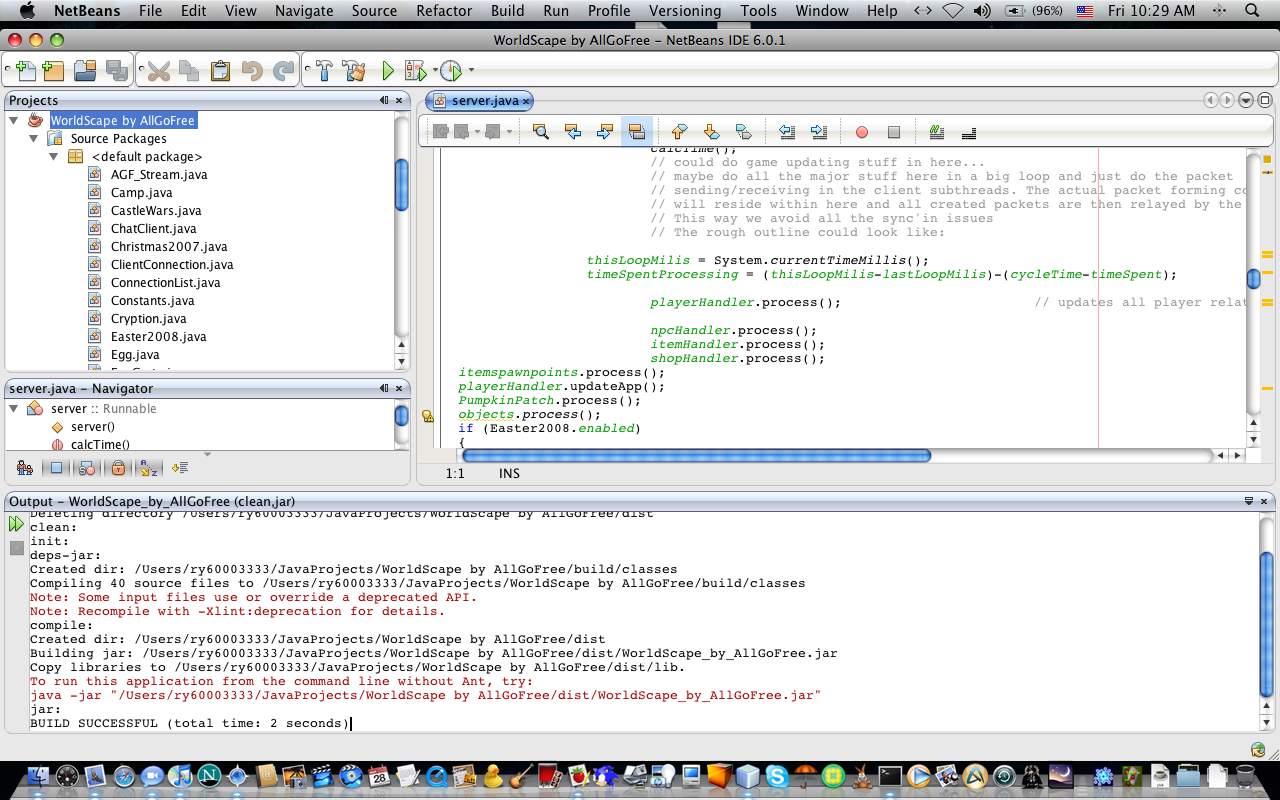This screenshot has height=800, width=1280.
Task: Debug the main project from the toolbar
Action: point(414,71)
